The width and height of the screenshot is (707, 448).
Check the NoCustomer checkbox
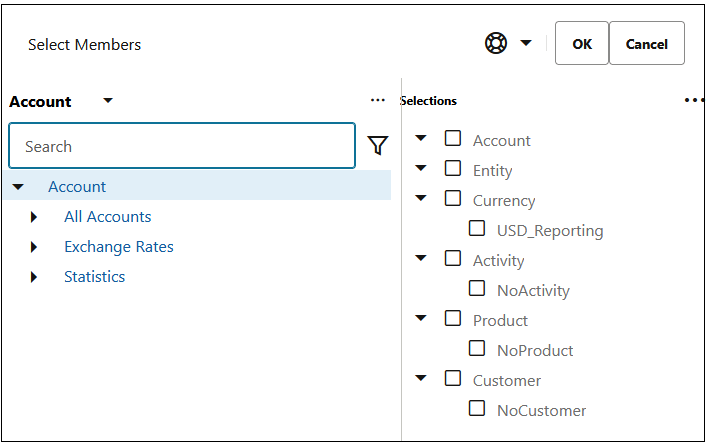click(477, 408)
